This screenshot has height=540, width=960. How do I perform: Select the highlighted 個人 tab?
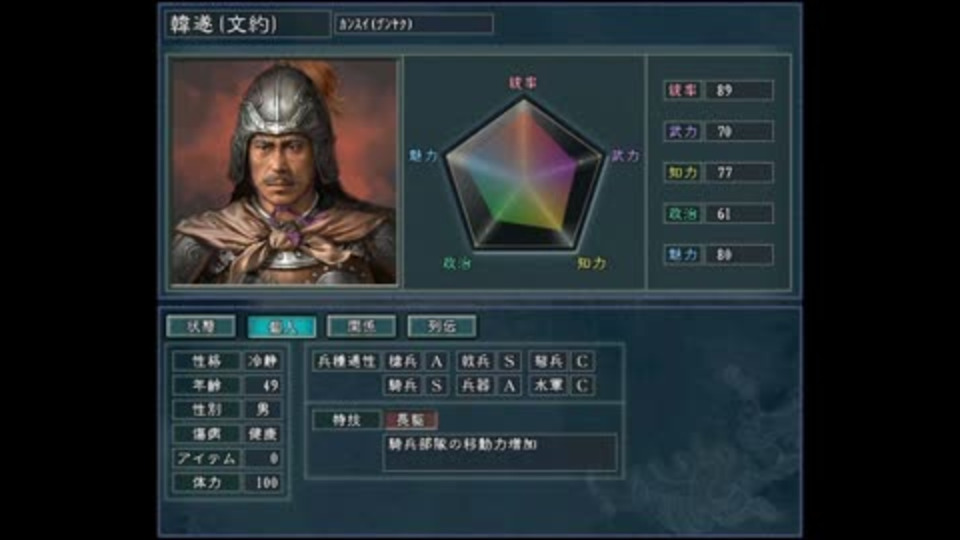[x=282, y=326]
